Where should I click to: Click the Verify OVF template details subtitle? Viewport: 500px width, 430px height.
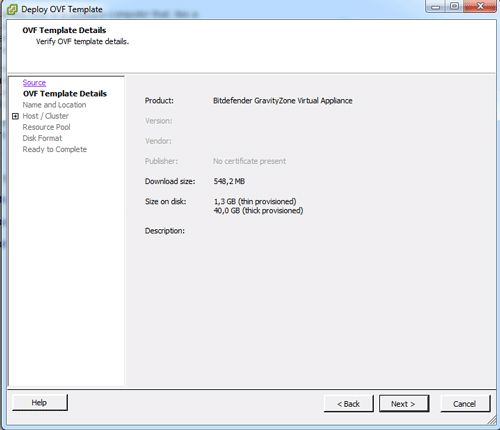82,42
